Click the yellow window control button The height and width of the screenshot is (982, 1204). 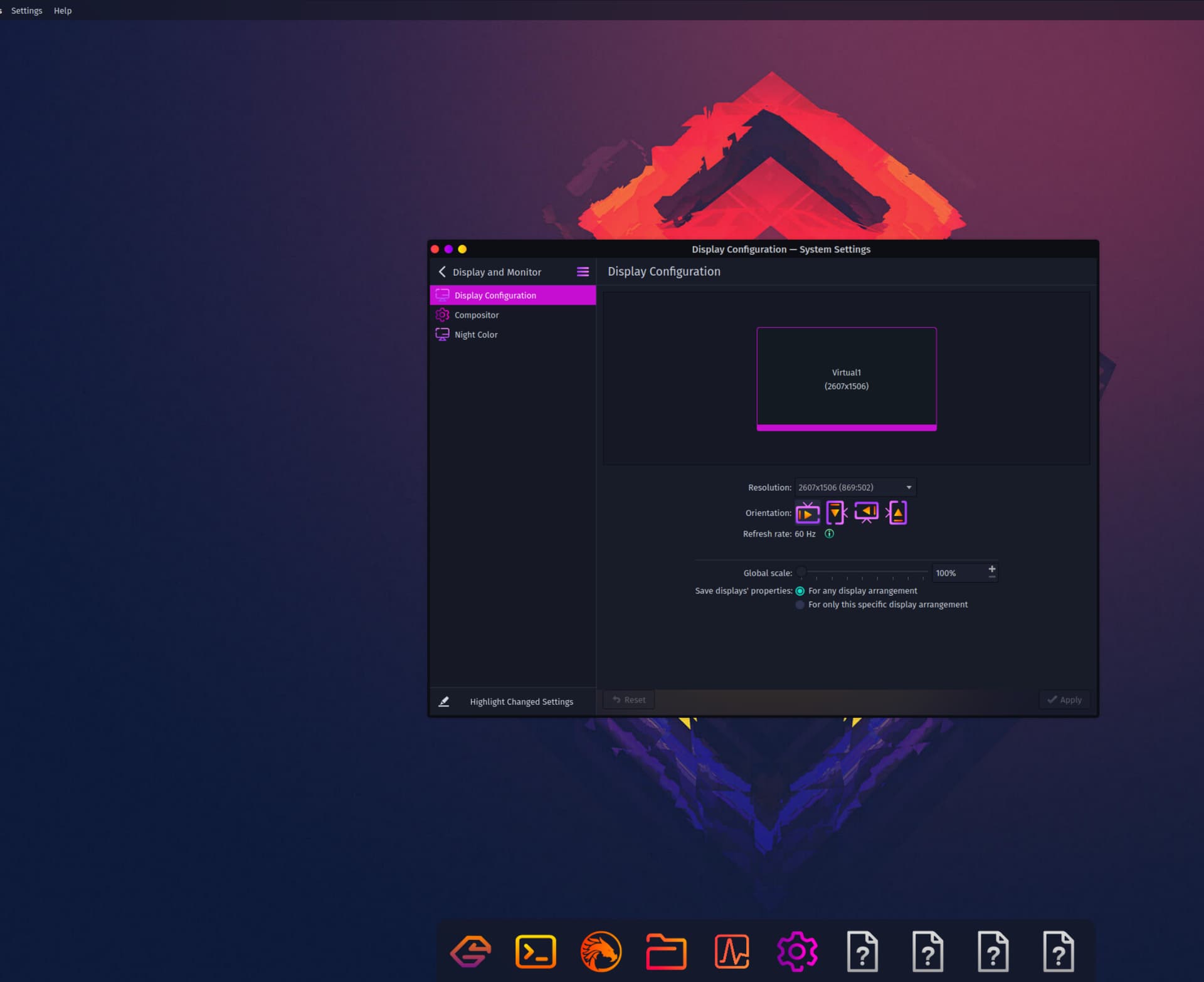pos(462,249)
